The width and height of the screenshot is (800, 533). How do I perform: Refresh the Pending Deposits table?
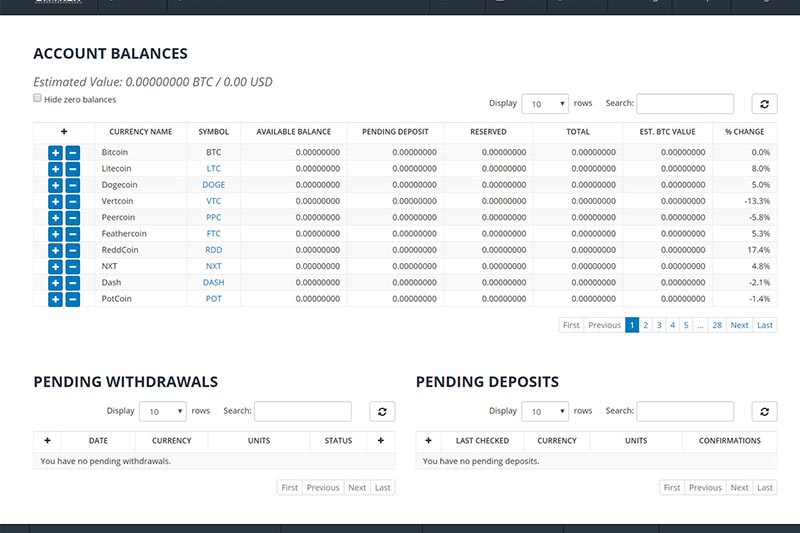click(763, 411)
